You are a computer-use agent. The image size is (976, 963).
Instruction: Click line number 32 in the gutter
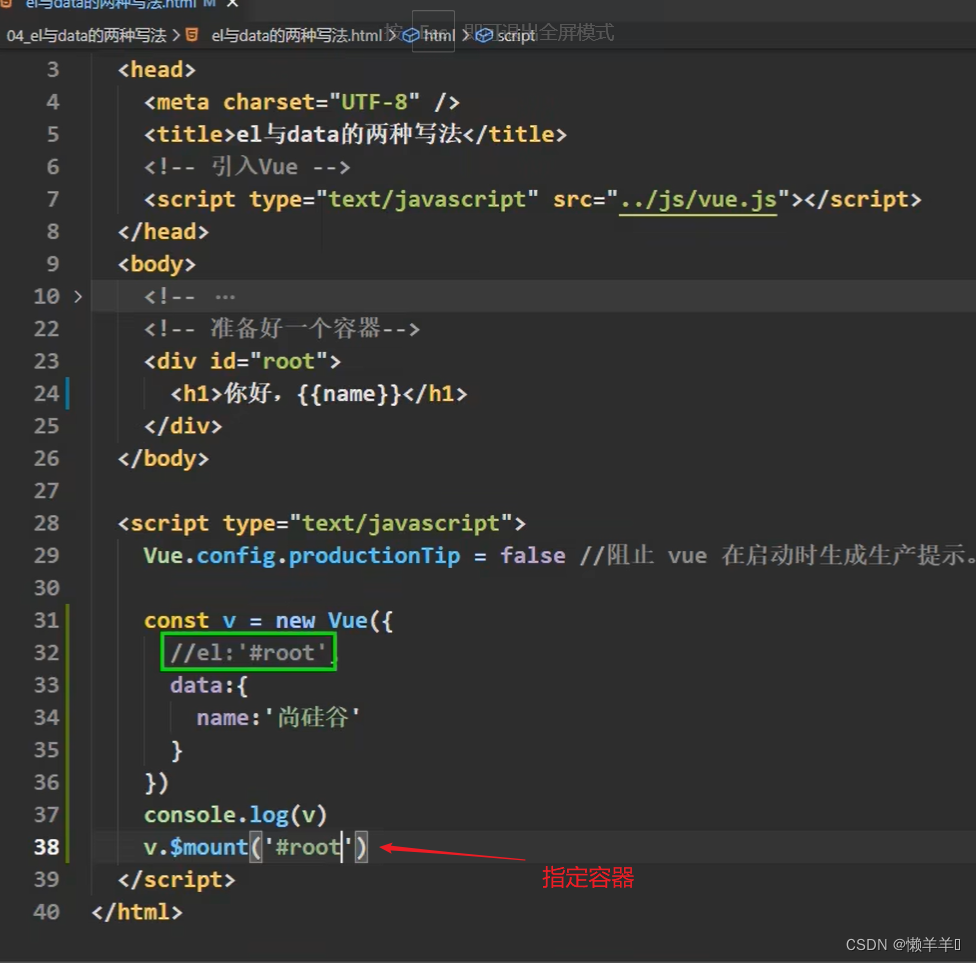tap(47, 653)
